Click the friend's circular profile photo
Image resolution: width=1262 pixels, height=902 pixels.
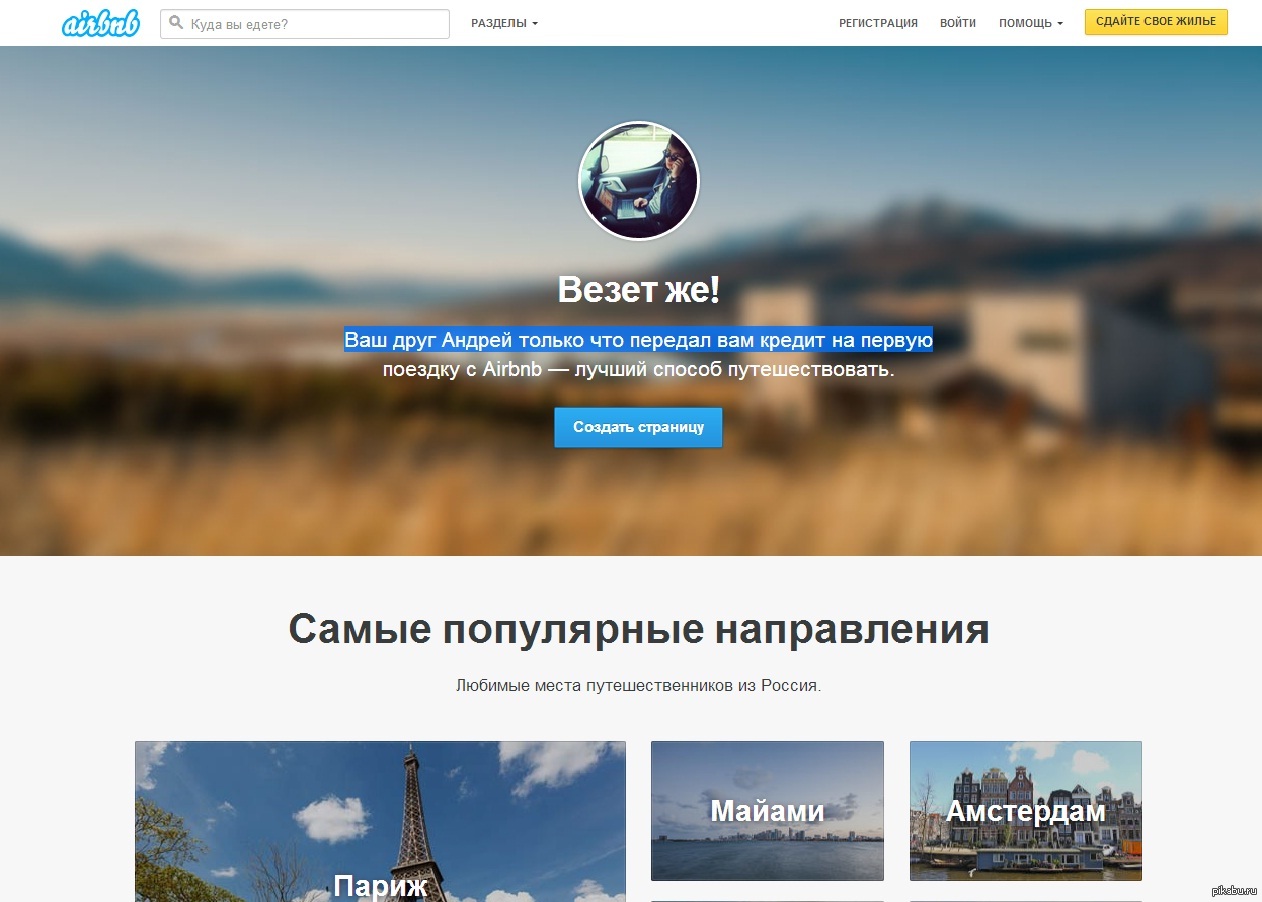click(639, 181)
